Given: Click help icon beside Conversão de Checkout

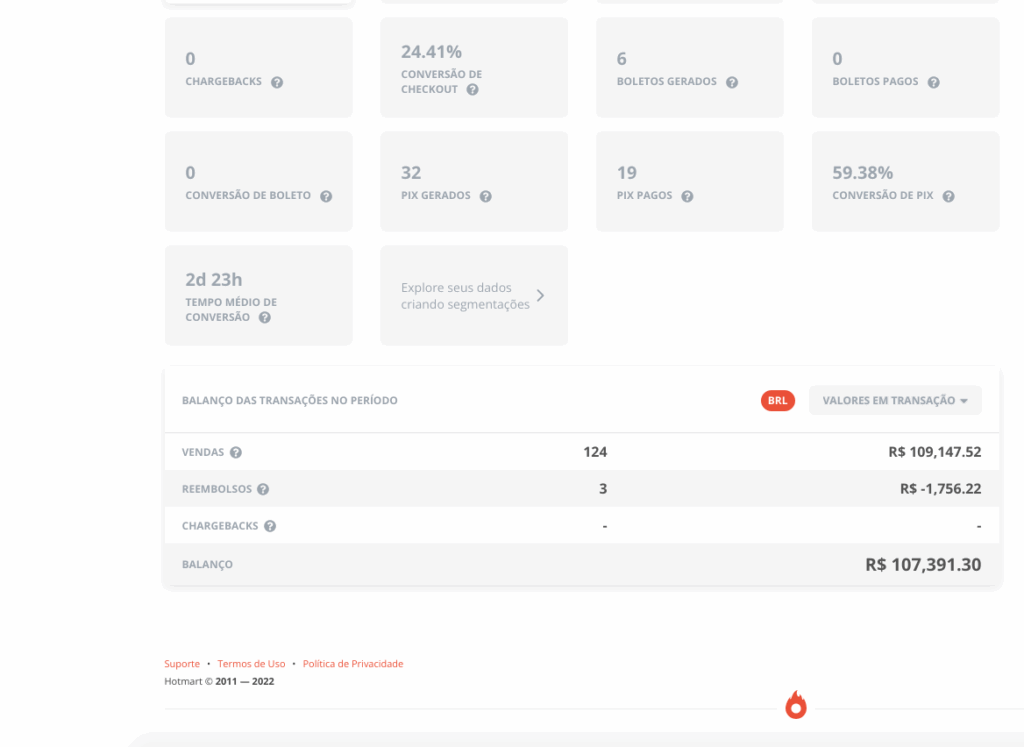Looking at the screenshot, I should [x=472, y=90].
